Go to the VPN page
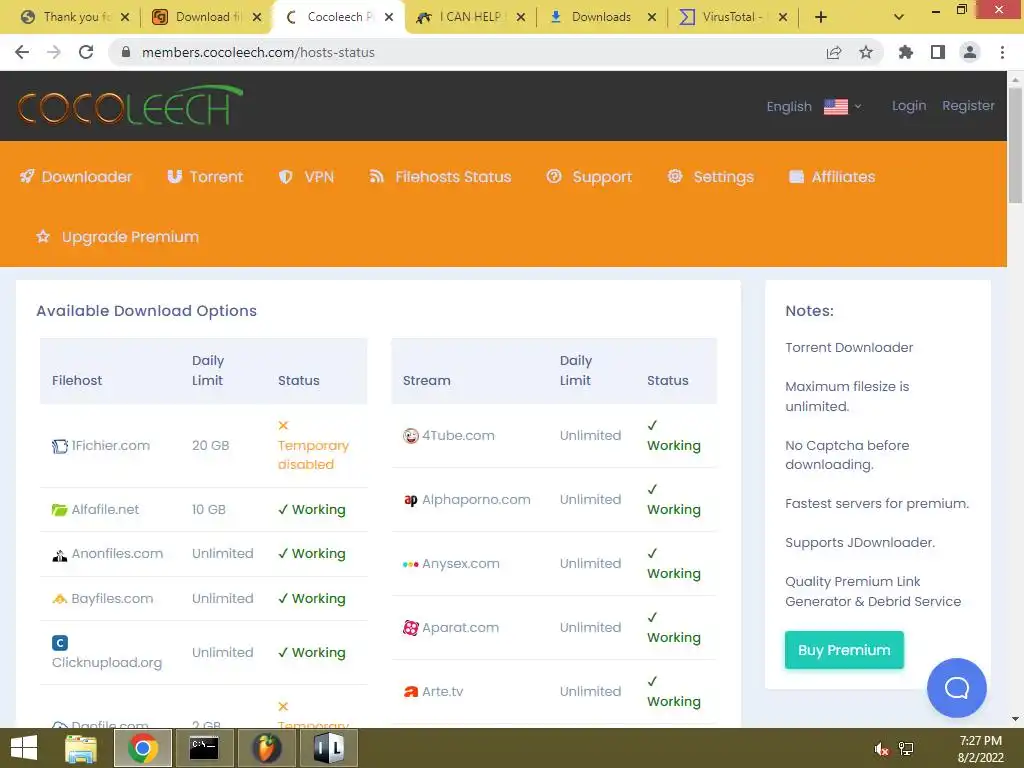The width and height of the screenshot is (1024, 768). [x=306, y=177]
